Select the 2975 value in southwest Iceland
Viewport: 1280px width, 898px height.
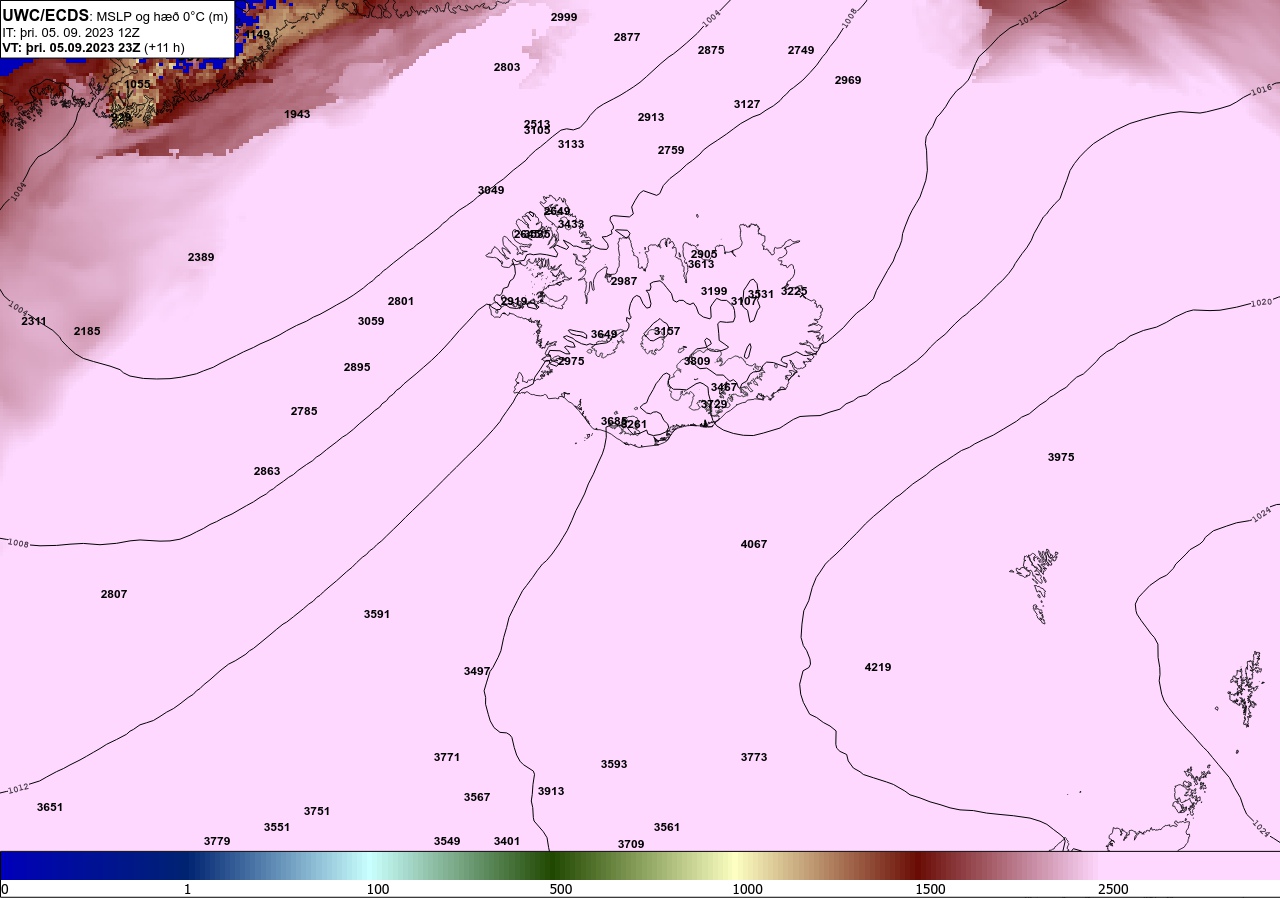571,361
